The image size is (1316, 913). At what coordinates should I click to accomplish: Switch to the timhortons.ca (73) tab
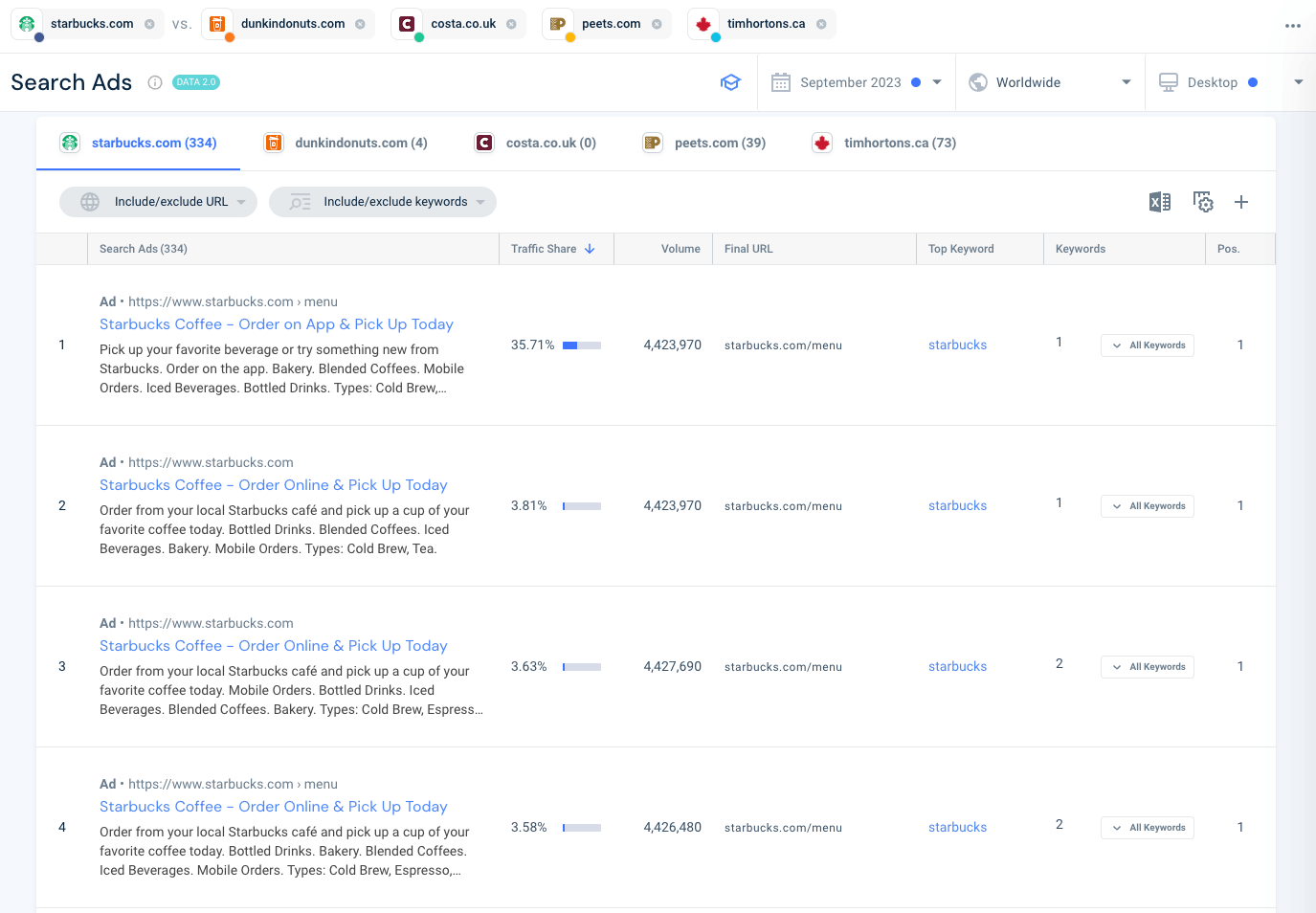point(884,143)
